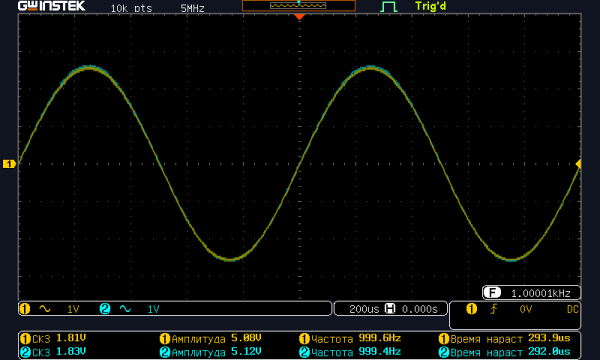Click channel 1 ground level marker

pyautogui.click(x=9, y=164)
